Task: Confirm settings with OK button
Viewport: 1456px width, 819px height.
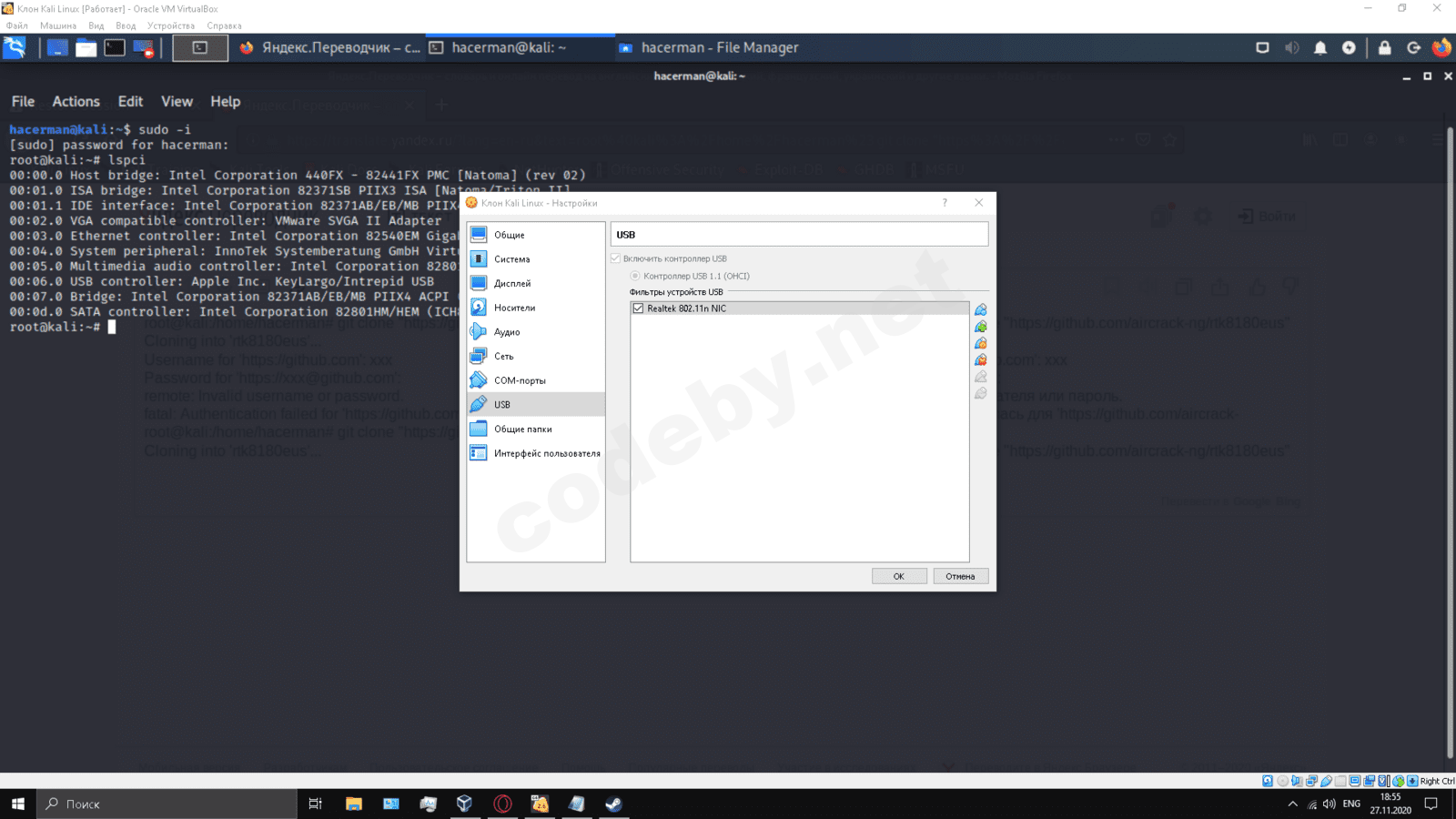Action: click(x=899, y=576)
